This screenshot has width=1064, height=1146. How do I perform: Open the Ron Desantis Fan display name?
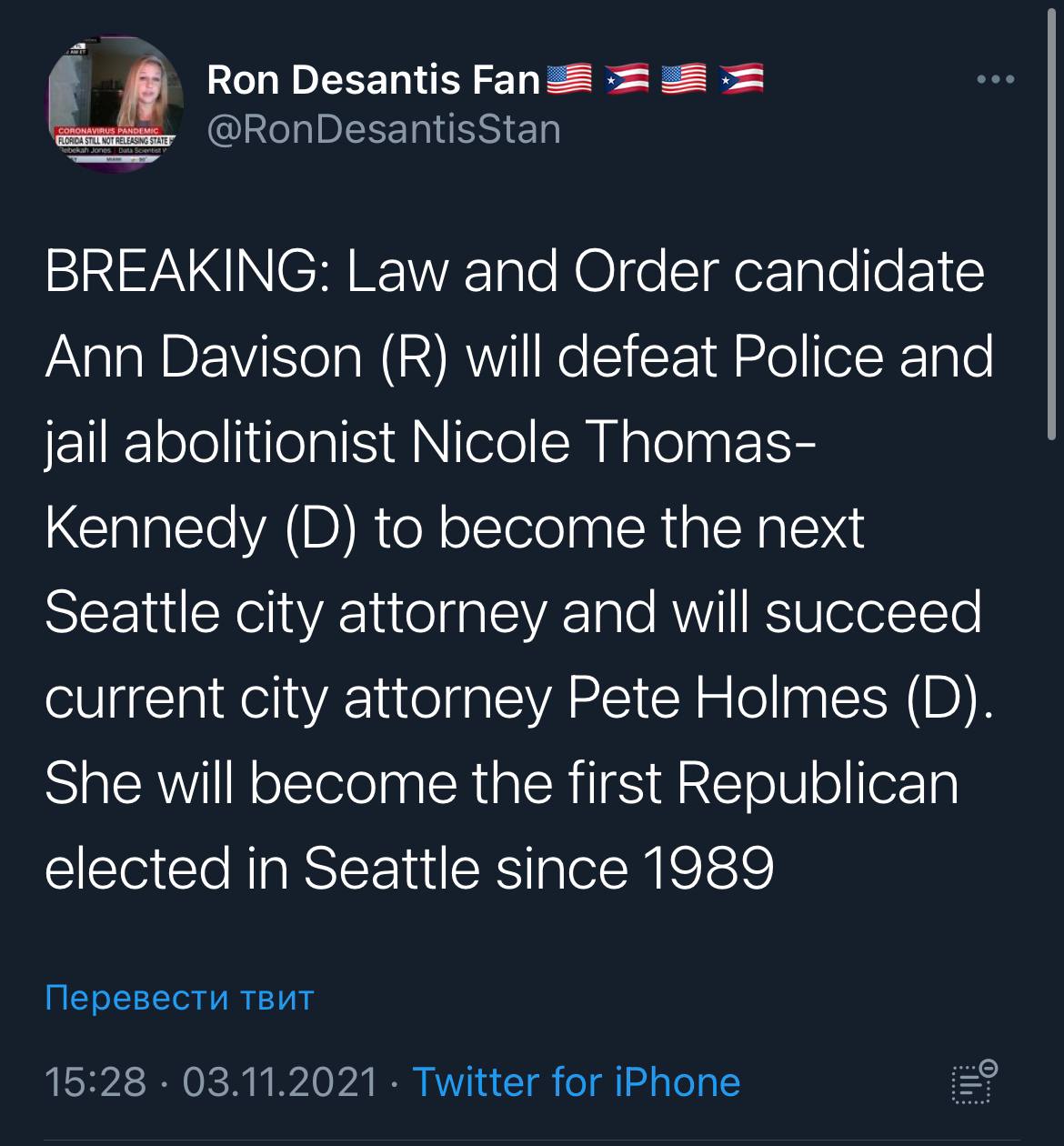pyautogui.click(x=374, y=80)
